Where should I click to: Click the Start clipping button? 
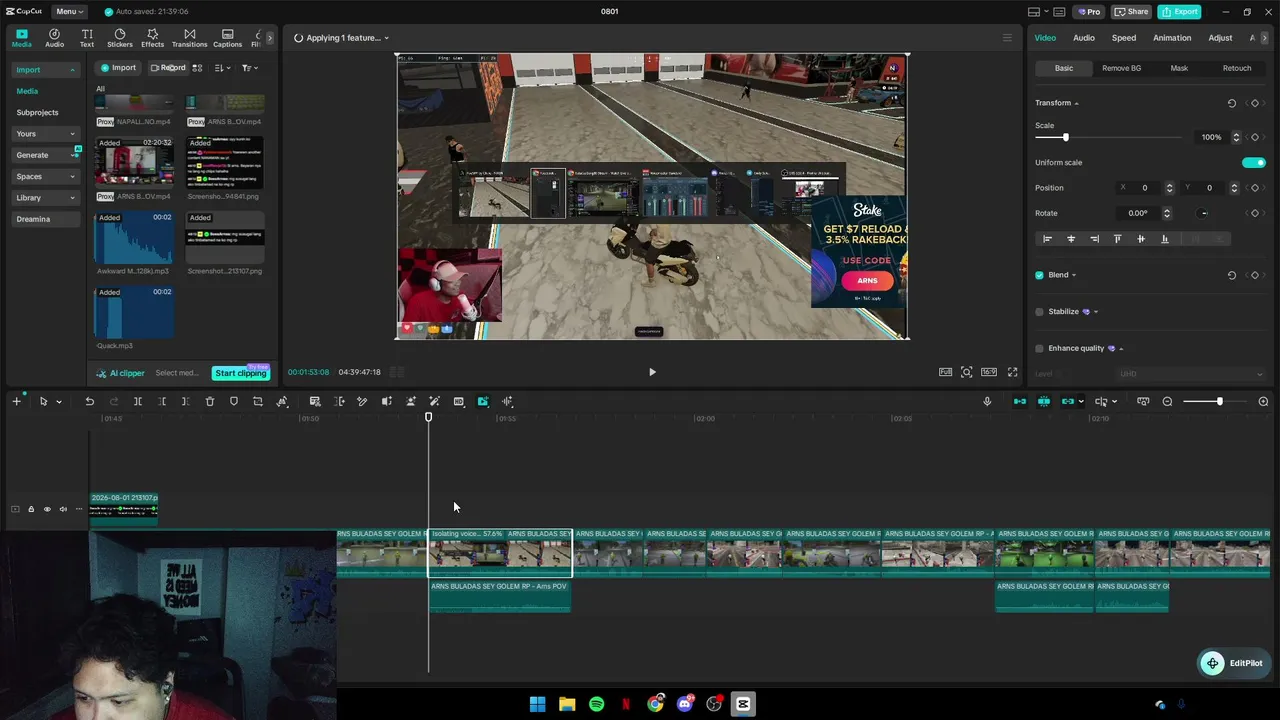point(241,373)
